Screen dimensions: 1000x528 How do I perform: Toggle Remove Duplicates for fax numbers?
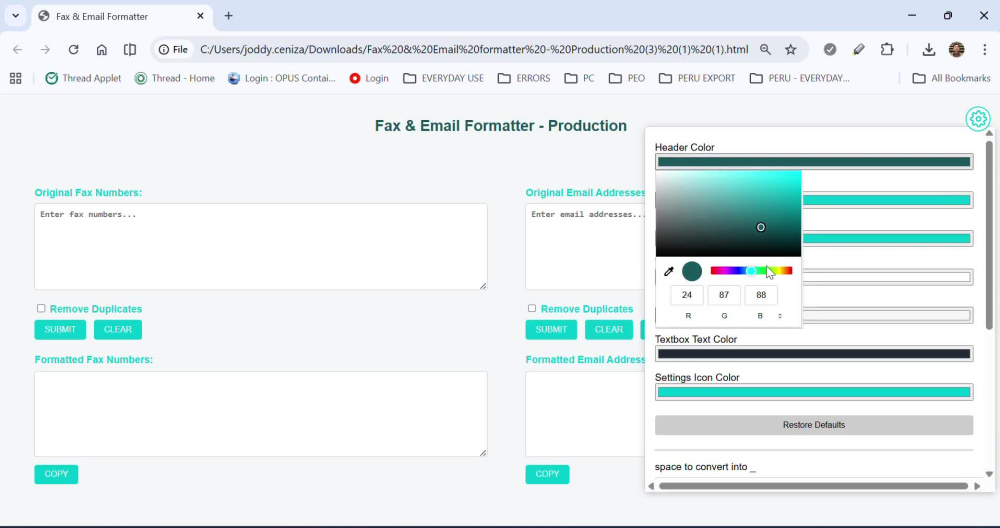[41, 309]
